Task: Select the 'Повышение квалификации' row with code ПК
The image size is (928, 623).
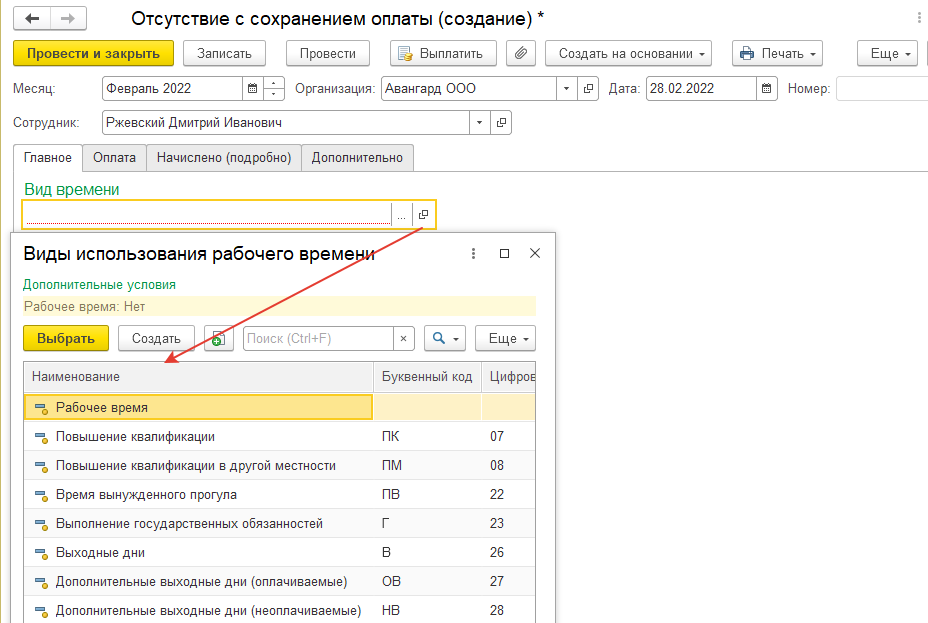Action: [x=279, y=437]
